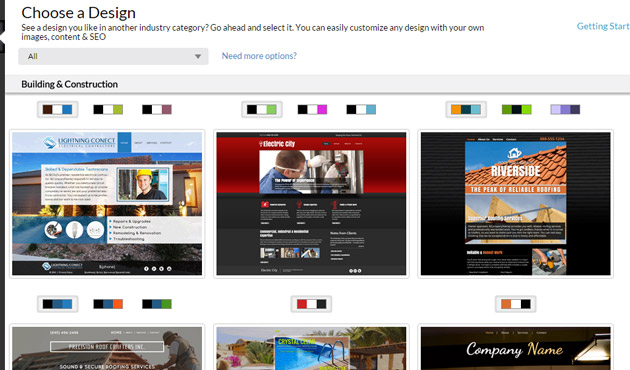630x370 pixels.
Task: Click the Need more options? link
Action: click(259, 56)
